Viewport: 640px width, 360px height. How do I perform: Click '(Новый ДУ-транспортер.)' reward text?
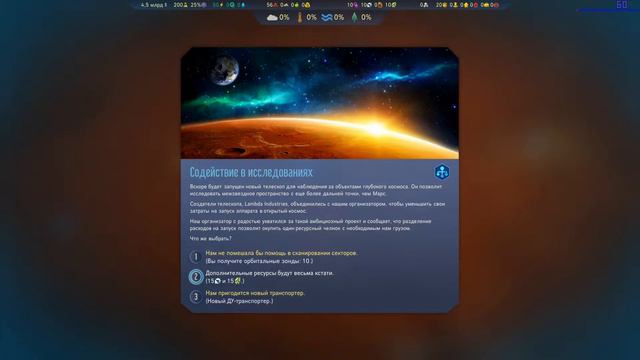[239, 301]
